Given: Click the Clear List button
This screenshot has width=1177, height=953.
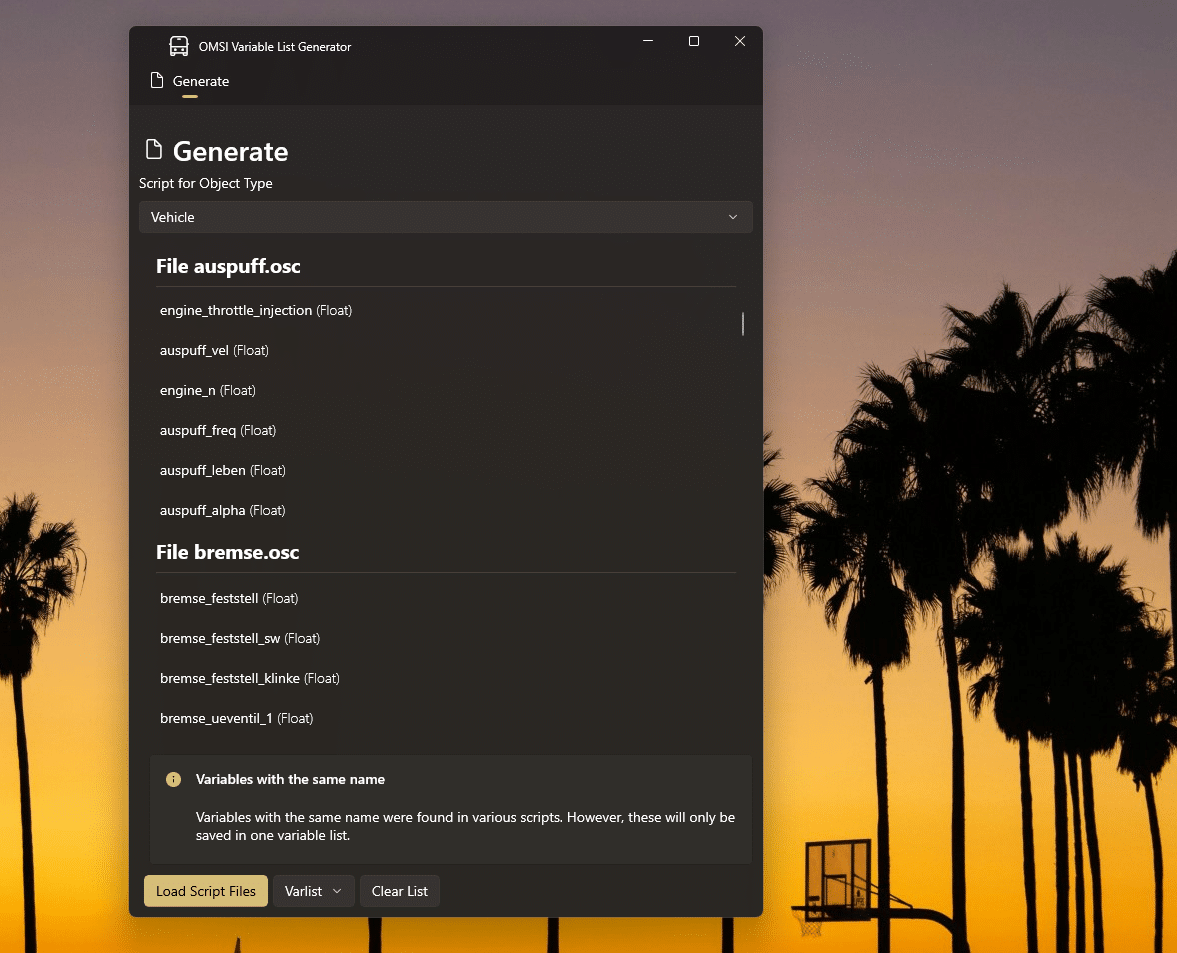Looking at the screenshot, I should coord(399,891).
